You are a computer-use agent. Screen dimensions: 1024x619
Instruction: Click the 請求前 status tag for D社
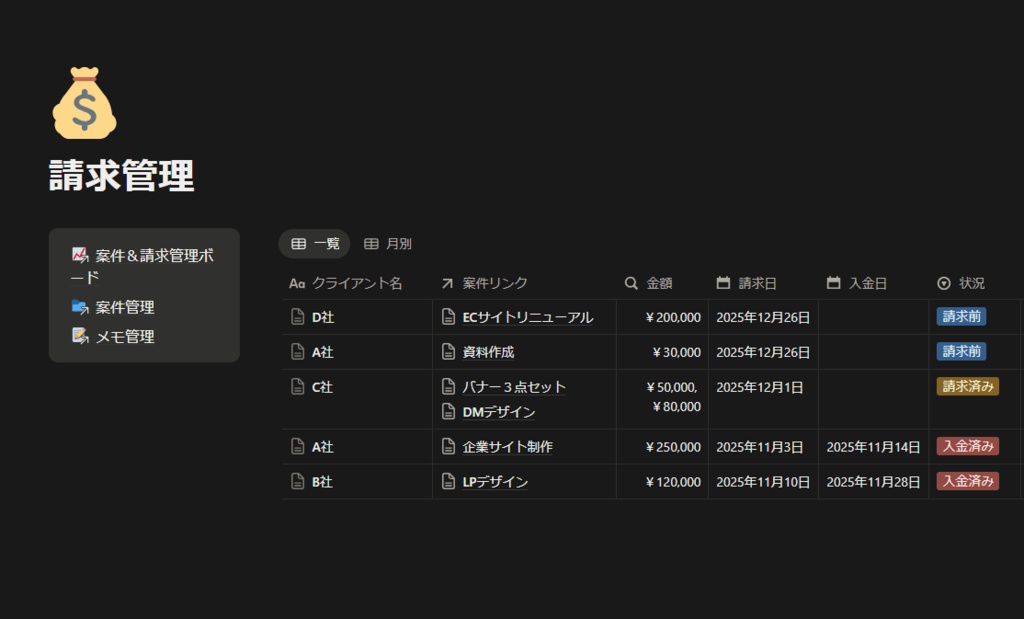(x=960, y=316)
